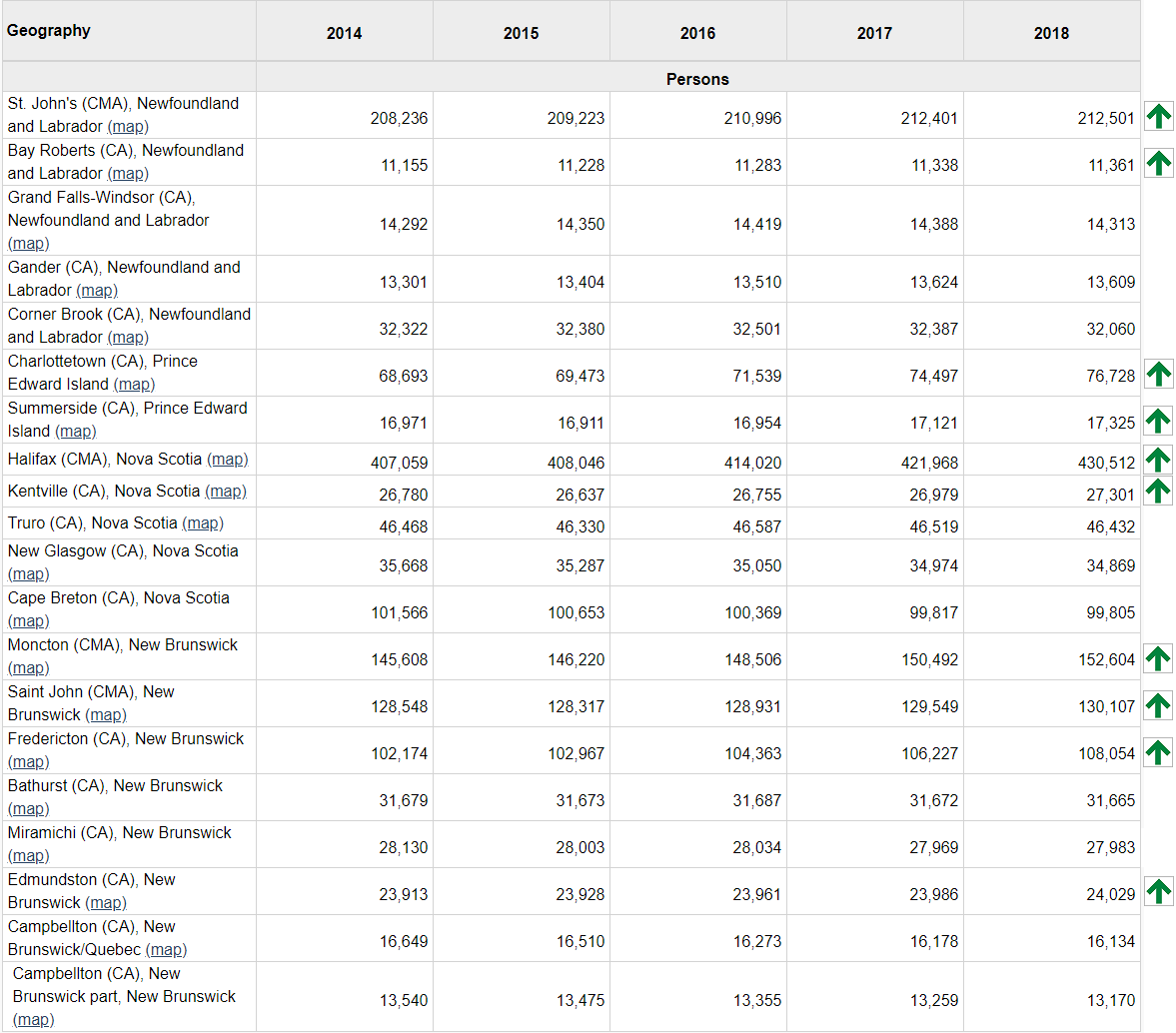Open map link for Grand Falls-Windsor (CA)
1176x1033 pixels.
(x=29, y=244)
